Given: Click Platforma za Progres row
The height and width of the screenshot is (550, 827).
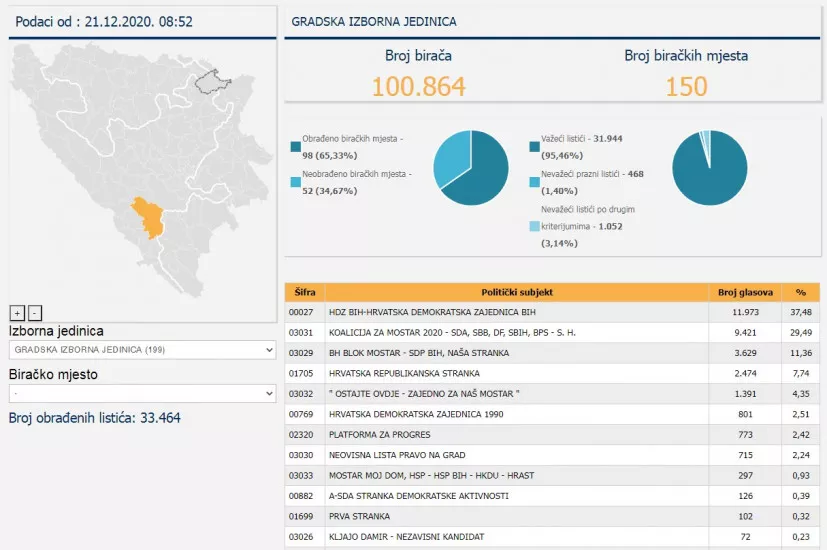Looking at the screenshot, I should [516, 435].
